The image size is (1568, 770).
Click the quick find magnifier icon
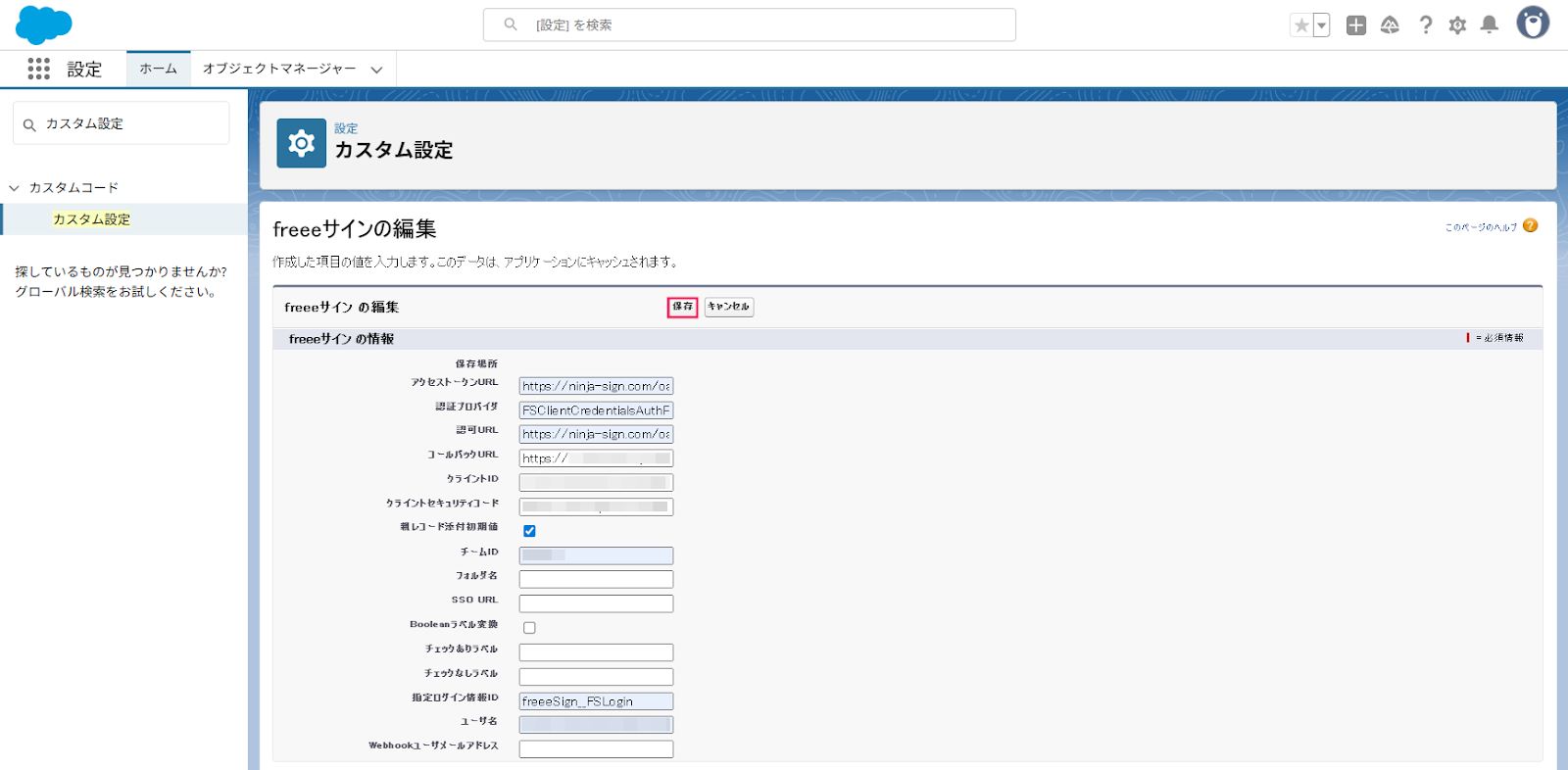(x=29, y=124)
